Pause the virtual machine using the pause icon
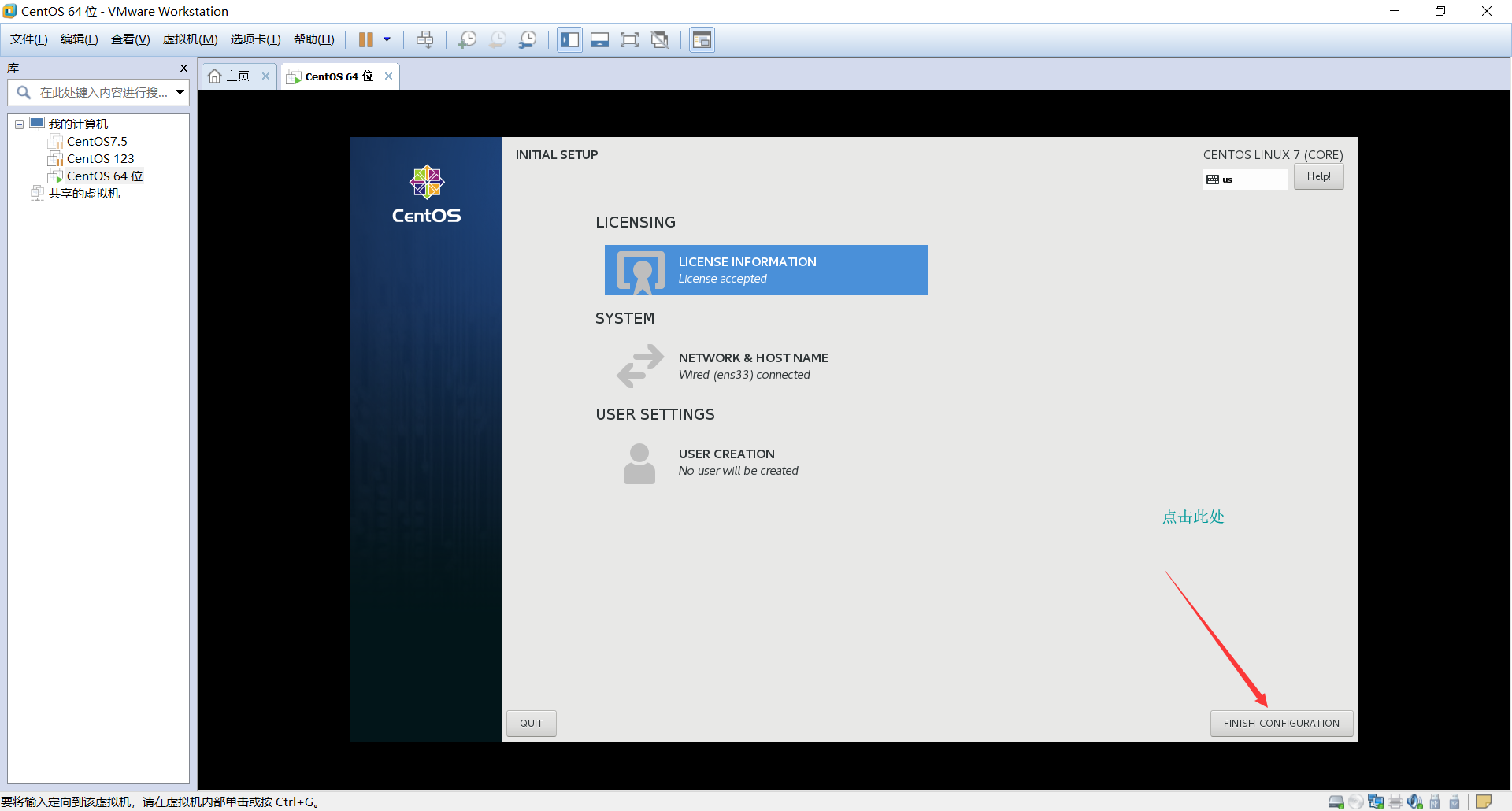 [366, 39]
